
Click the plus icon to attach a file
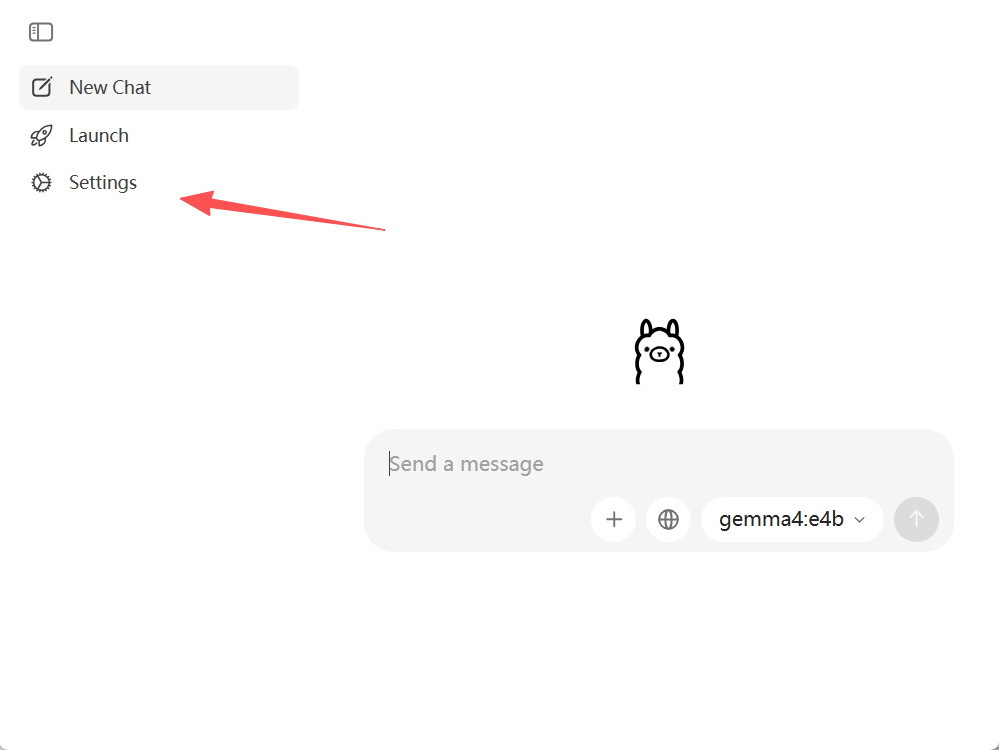[614, 519]
